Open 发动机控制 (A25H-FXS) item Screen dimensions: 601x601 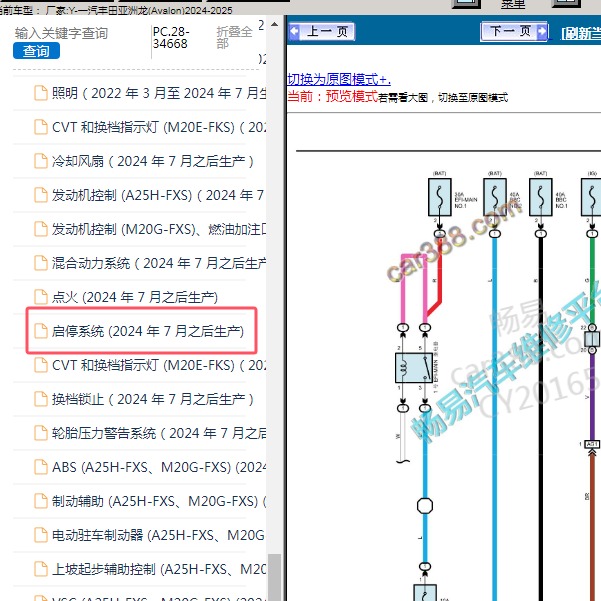(158, 195)
